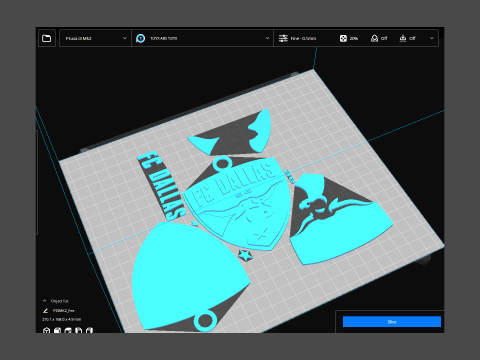Switch to left side view icon
Image resolution: width=480 pixels, height=360 pixels.
[x=79, y=330]
